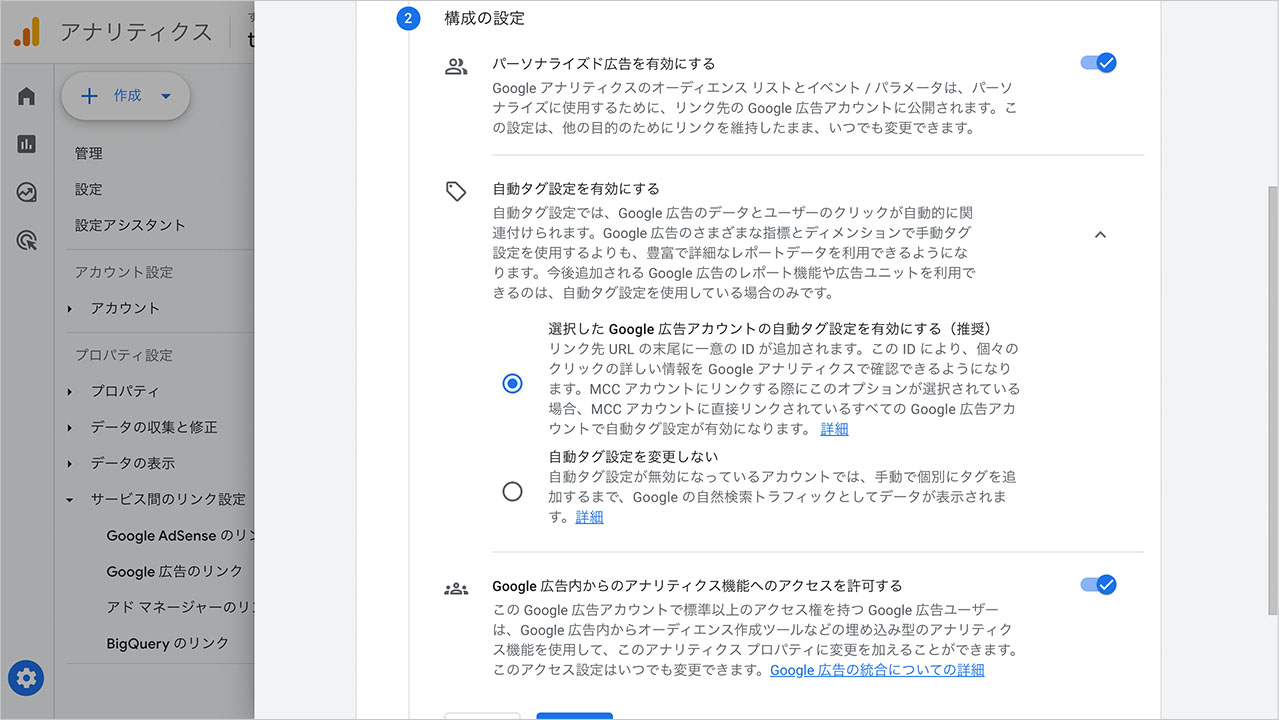The width and height of the screenshot is (1279, 720).
Task: Collapse the 自動タグ設定 section chevron
Action: 1100,234
